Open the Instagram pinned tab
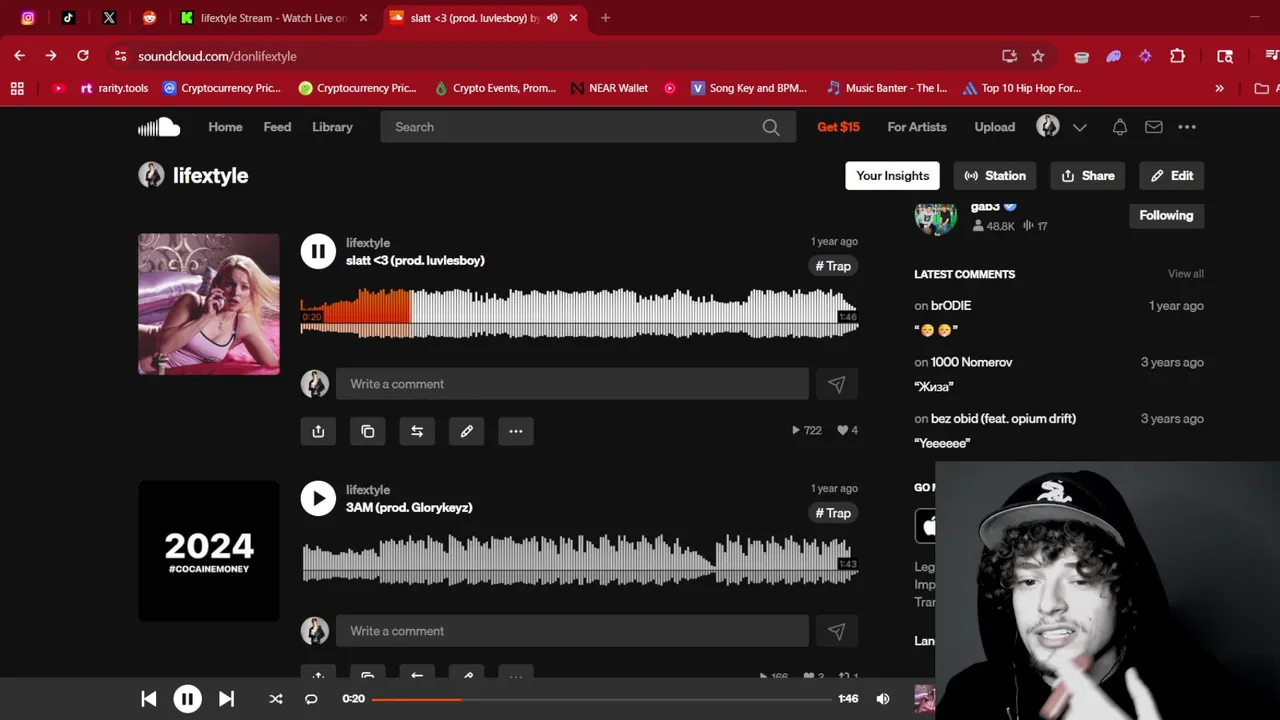 [x=28, y=18]
